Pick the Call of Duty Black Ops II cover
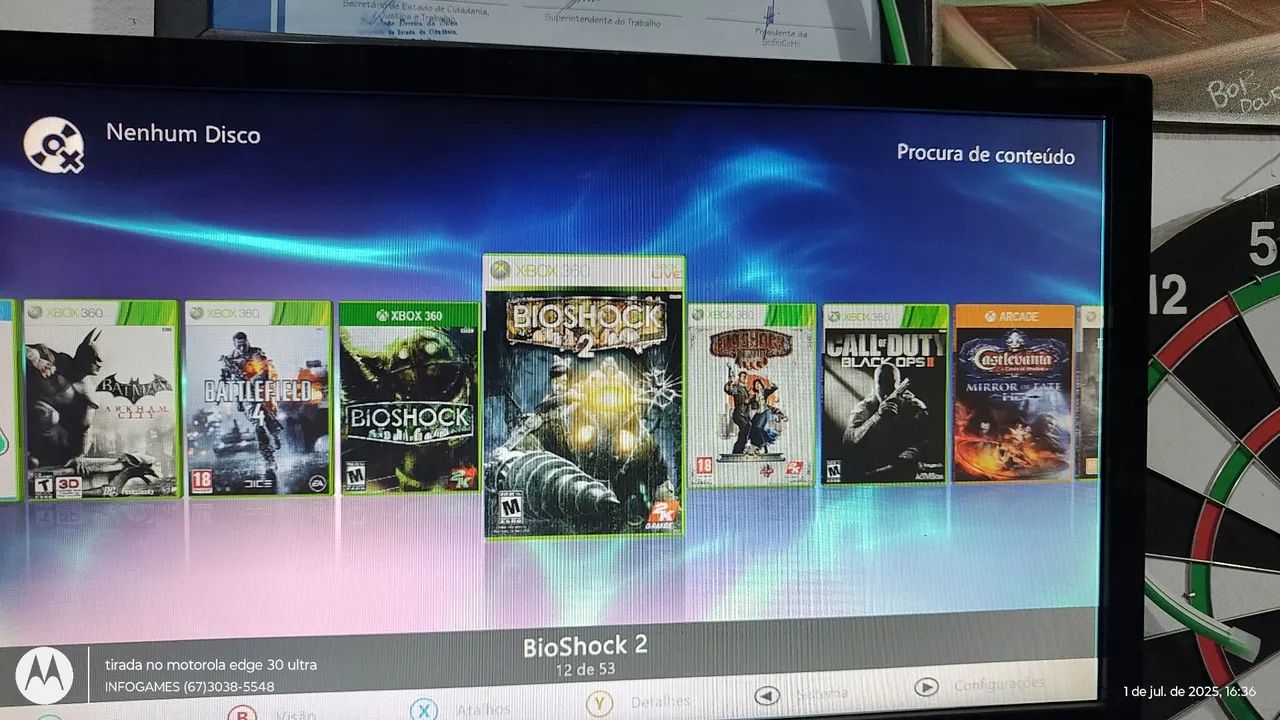1280x720 pixels. (885, 395)
